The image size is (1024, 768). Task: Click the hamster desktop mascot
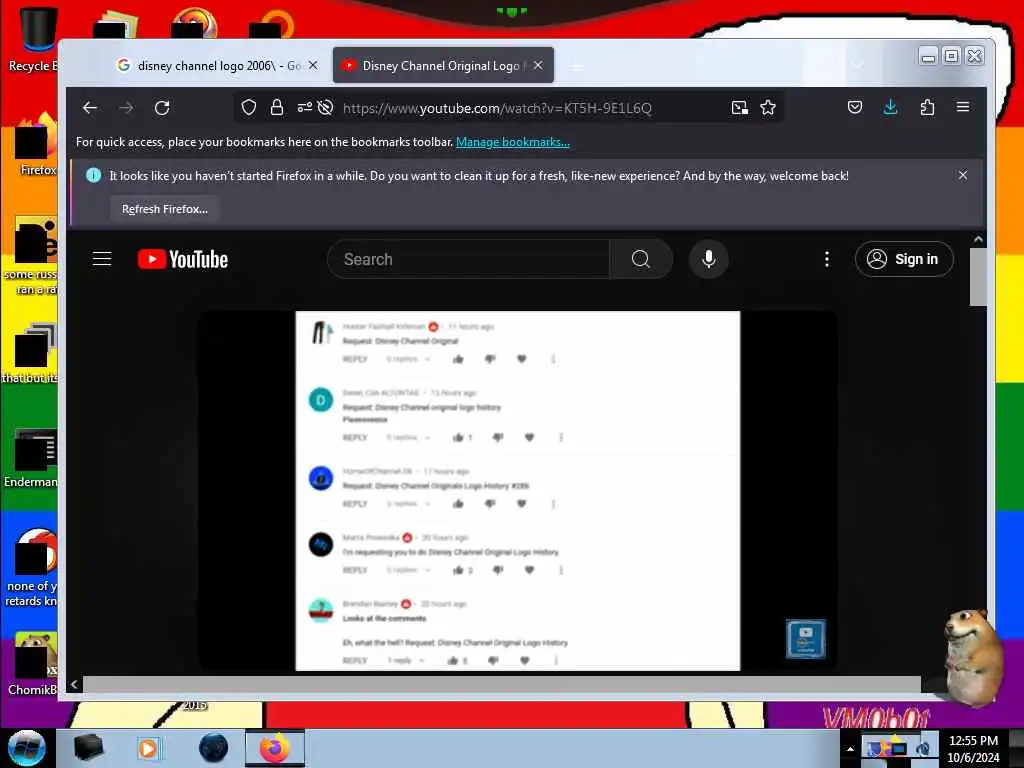(972, 656)
